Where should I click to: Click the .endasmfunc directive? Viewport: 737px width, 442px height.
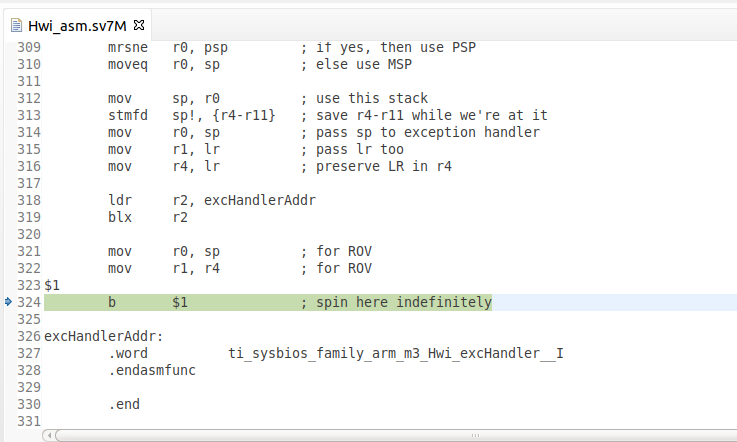pyautogui.click(x=152, y=370)
